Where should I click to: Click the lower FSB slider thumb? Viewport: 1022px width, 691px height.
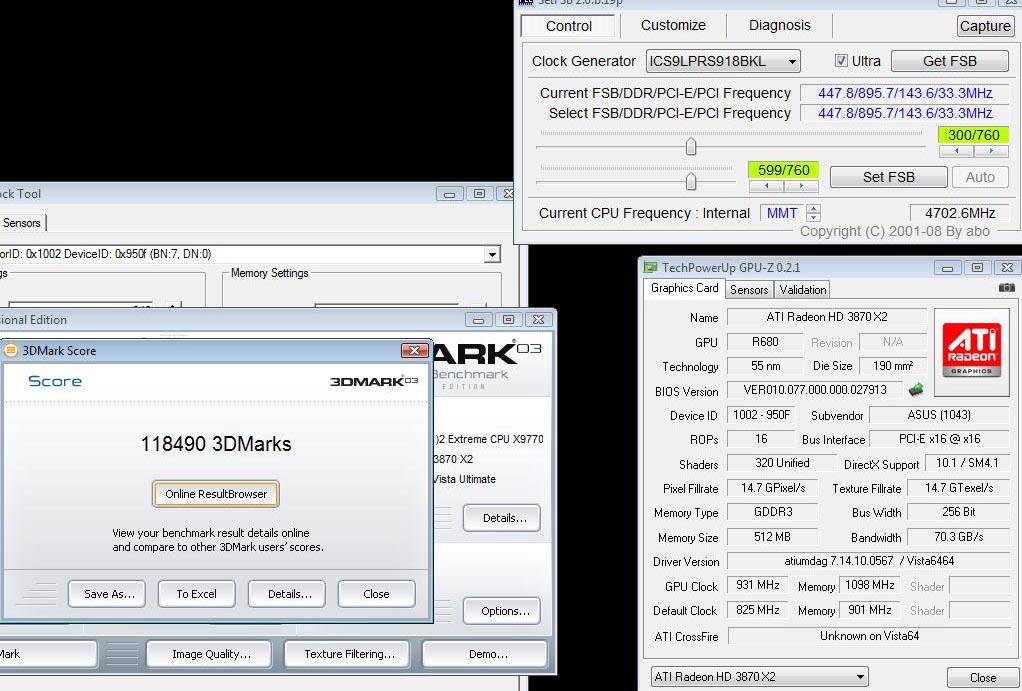(691, 181)
